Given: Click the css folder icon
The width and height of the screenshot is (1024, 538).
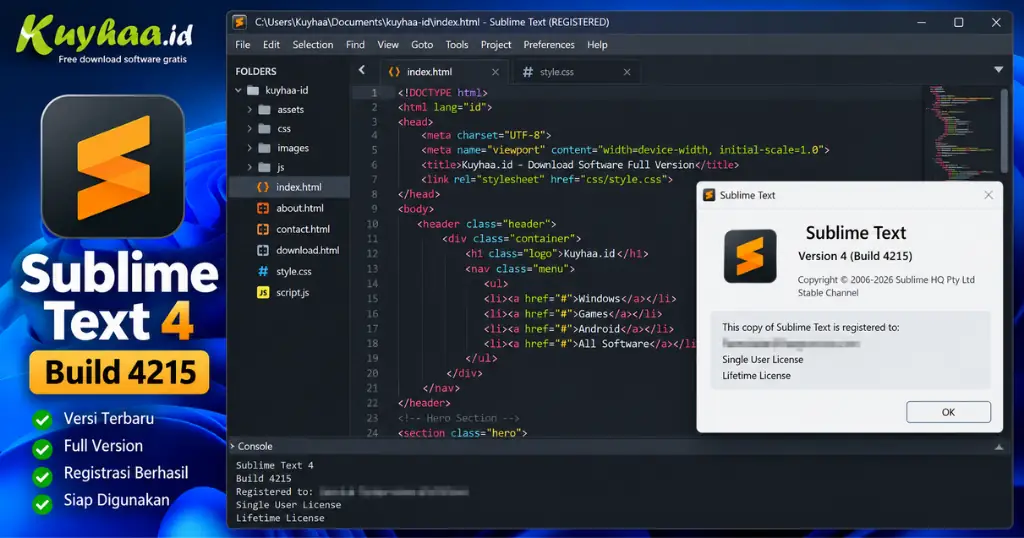Looking at the screenshot, I should [x=264, y=129].
